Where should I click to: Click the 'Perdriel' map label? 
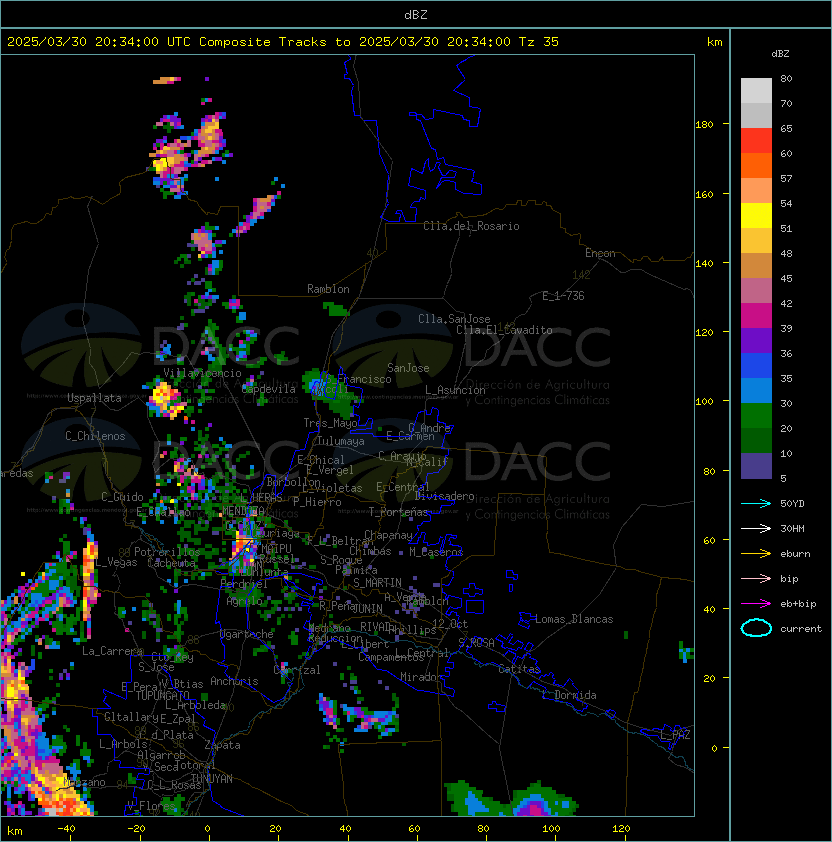244,584
